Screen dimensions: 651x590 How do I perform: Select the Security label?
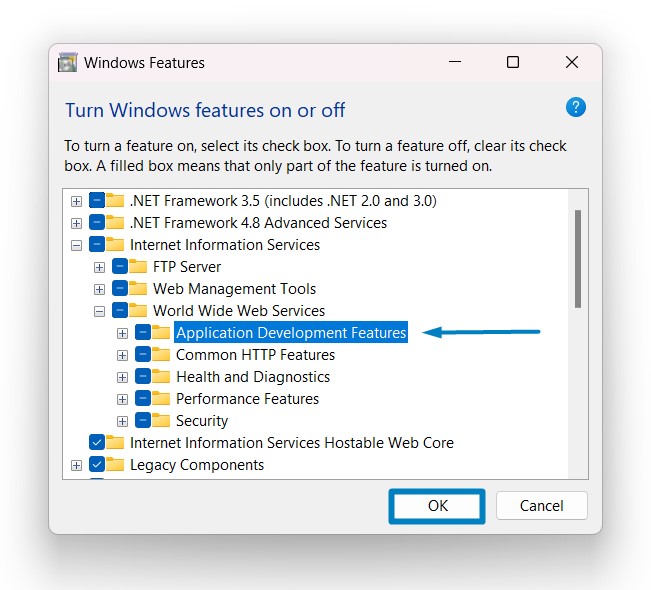(202, 421)
